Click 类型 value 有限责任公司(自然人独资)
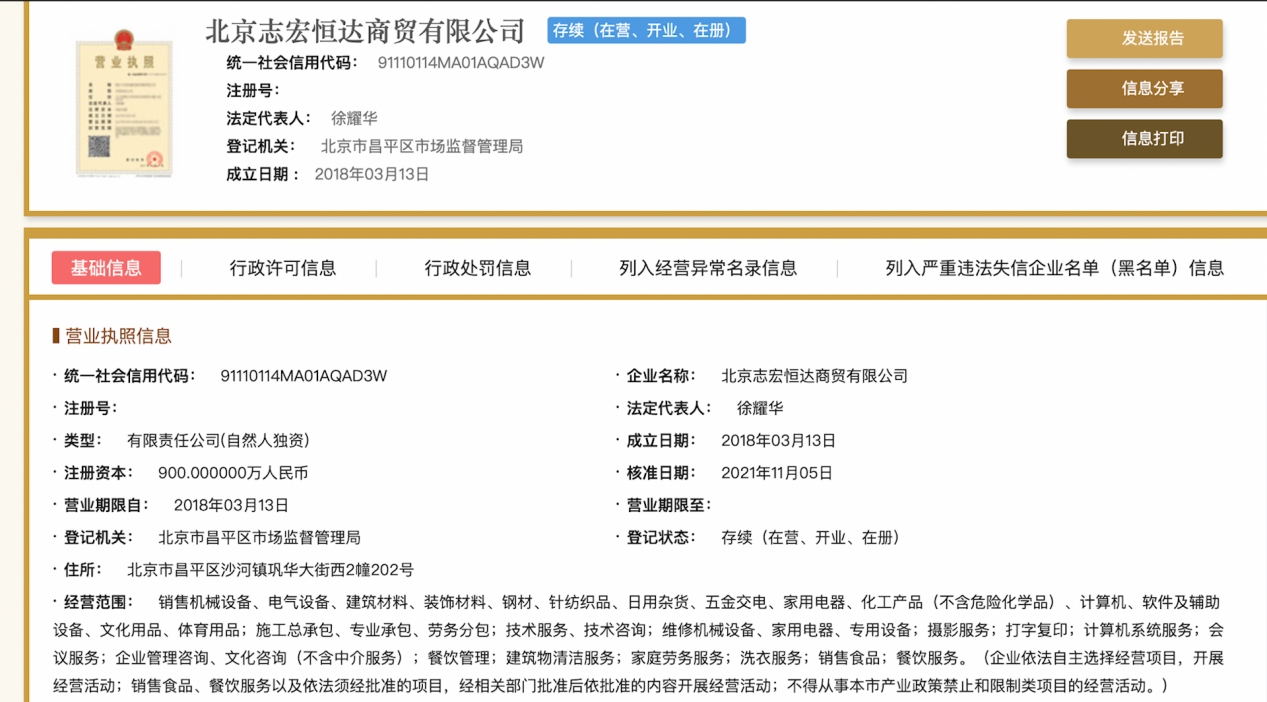 [218, 441]
